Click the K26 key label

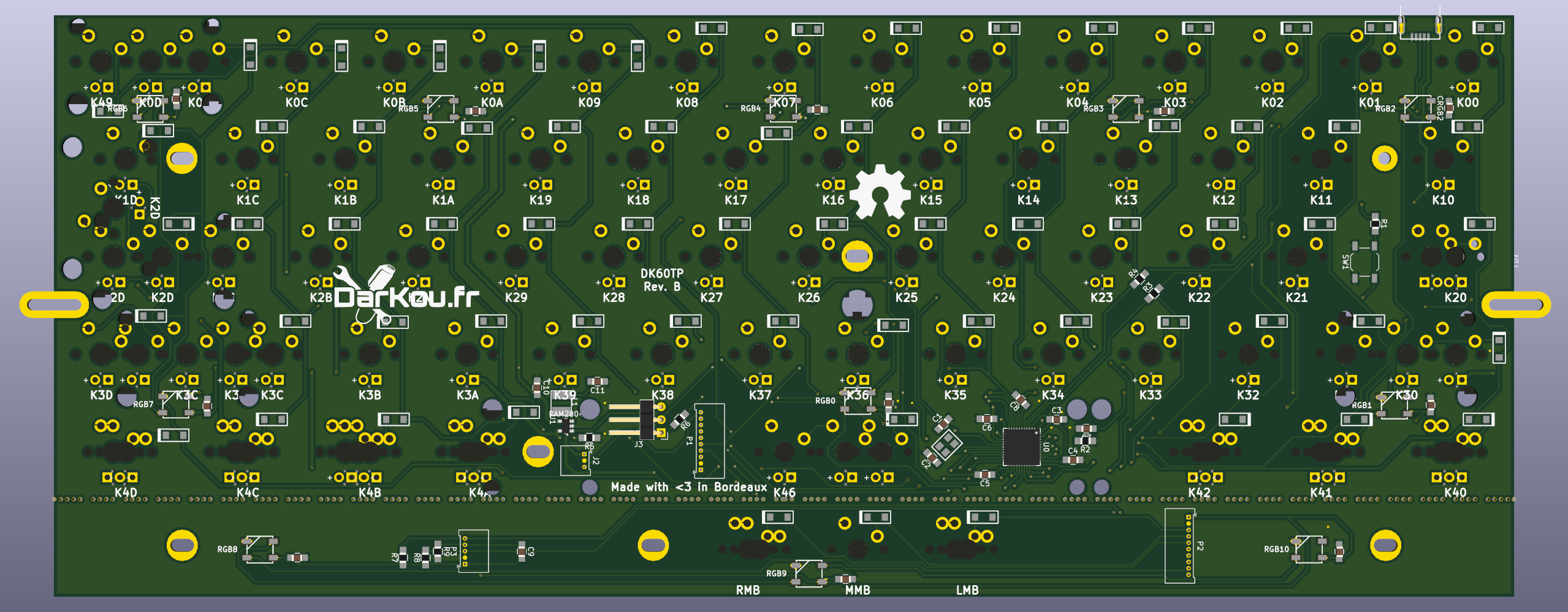(x=809, y=297)
